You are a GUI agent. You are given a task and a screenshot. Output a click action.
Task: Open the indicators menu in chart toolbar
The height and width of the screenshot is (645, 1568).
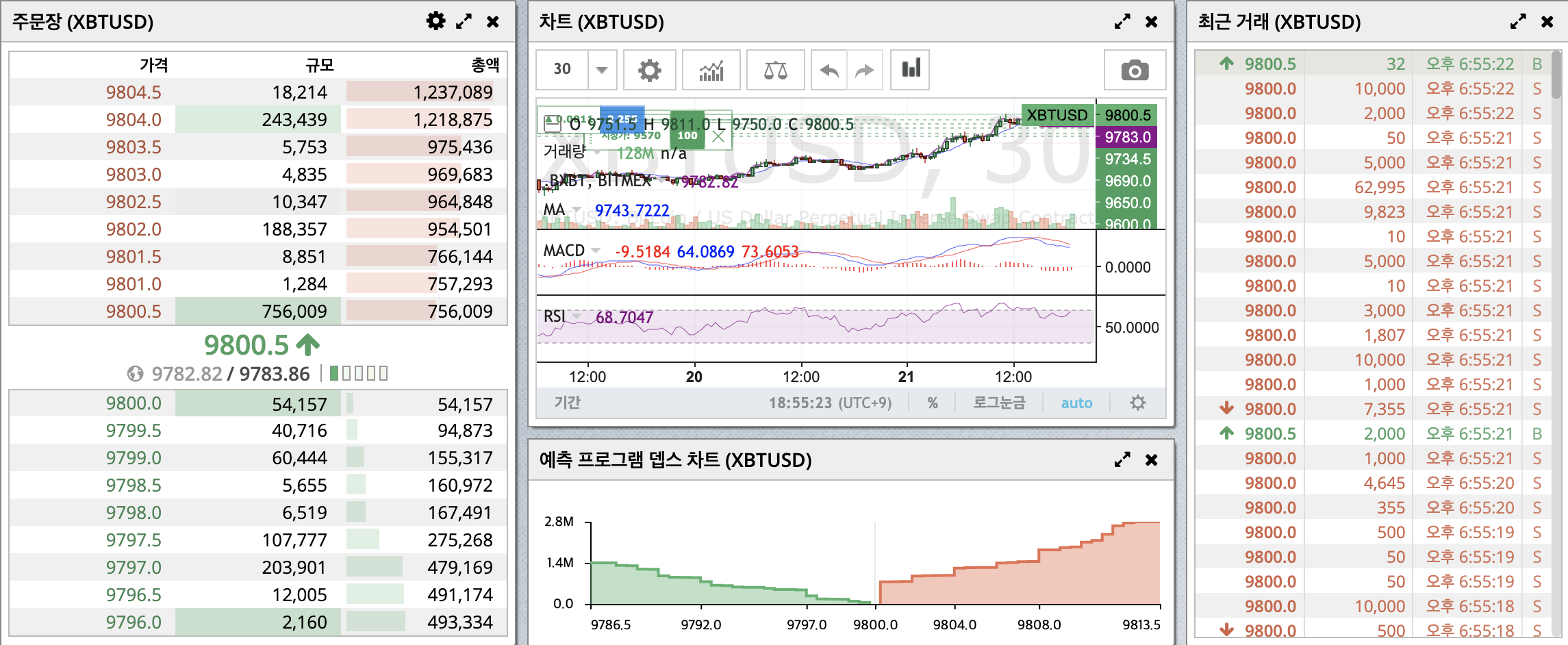[711, 70]
